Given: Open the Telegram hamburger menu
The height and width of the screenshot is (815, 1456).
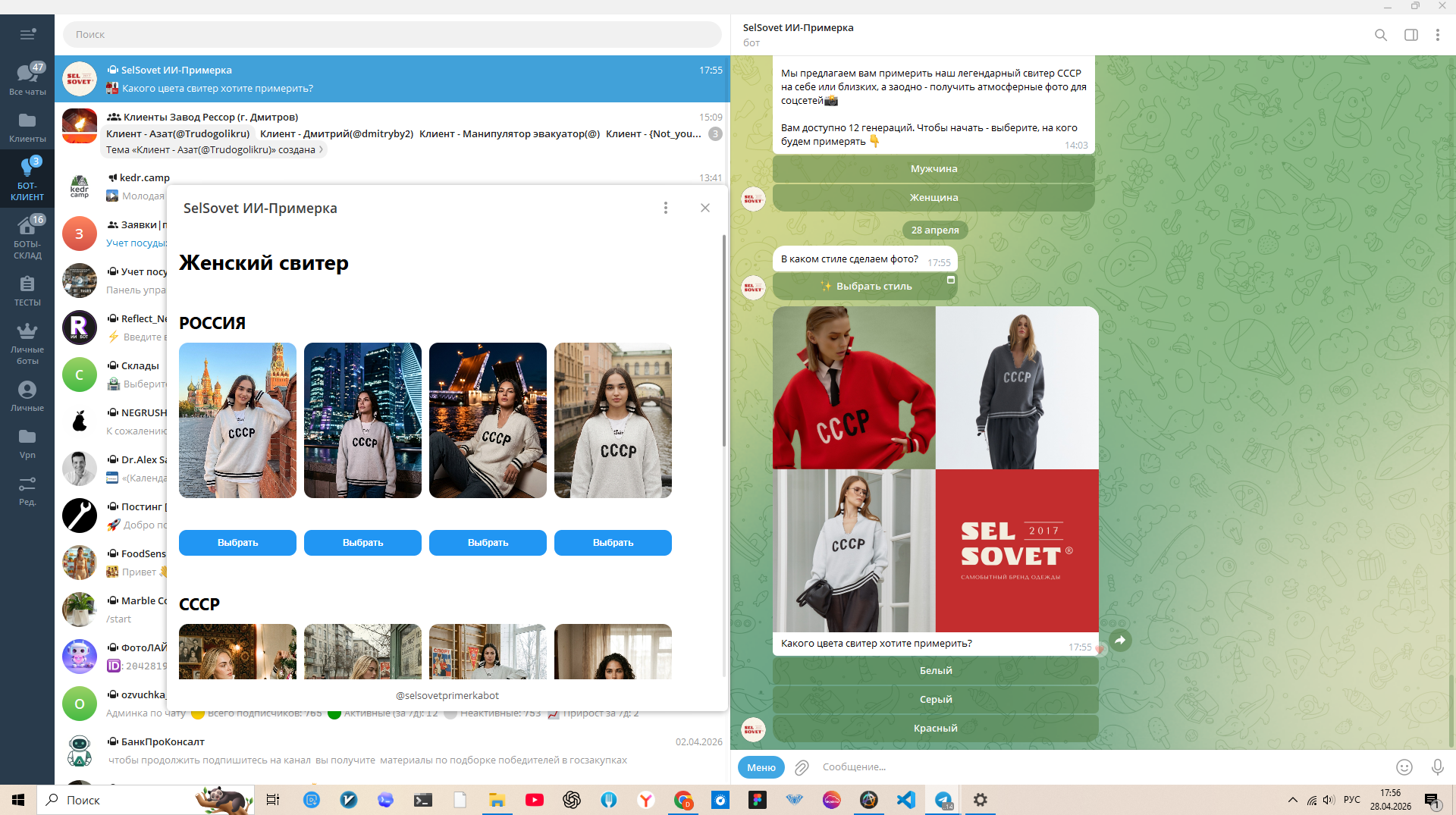Looking at the screenshot, I should 27,34.
